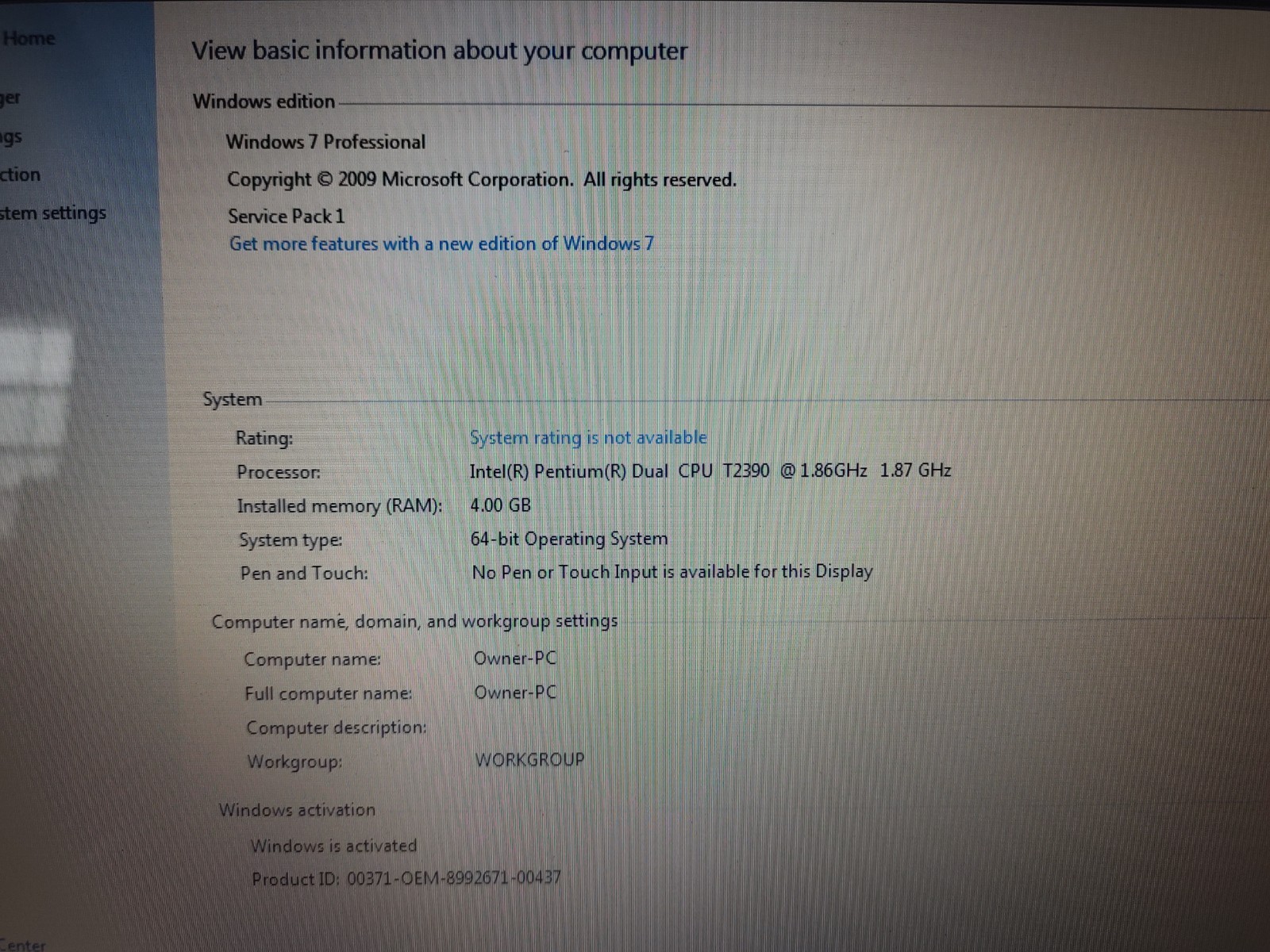The height and width of the screenshot is (952, 1270).
Task: Open the sidebar link ending in 'stem settings'
Action: 53,213
